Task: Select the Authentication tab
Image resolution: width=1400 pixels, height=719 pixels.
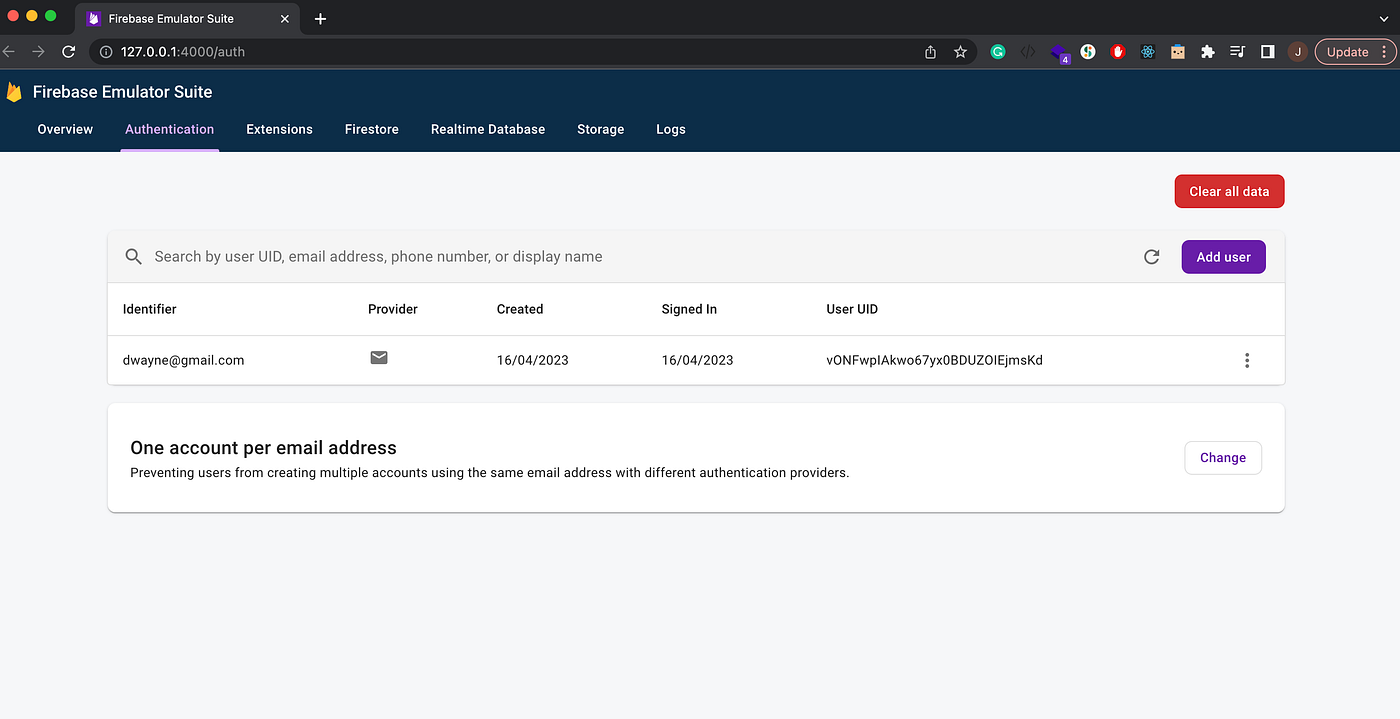Action: pos(170,129)
